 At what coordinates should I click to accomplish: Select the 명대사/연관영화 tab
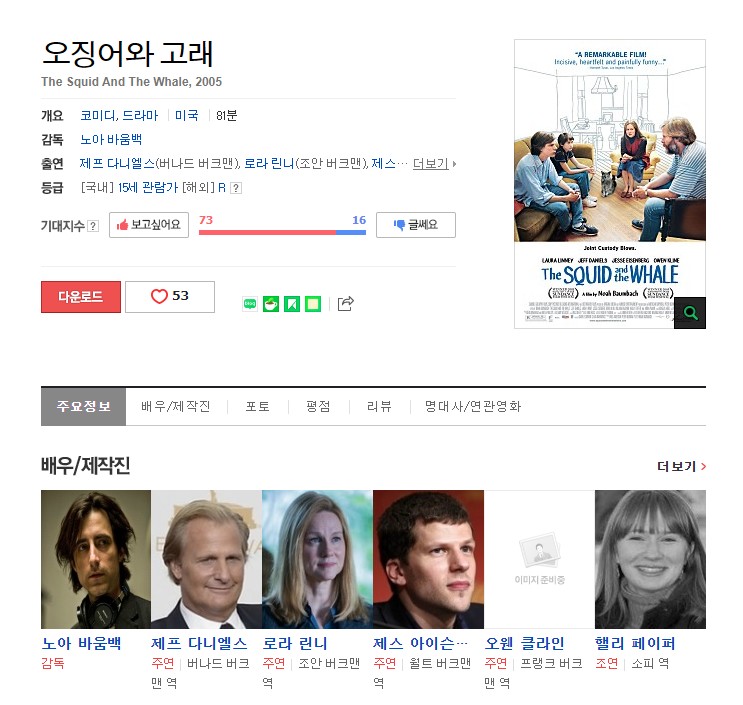pos(473,407)
